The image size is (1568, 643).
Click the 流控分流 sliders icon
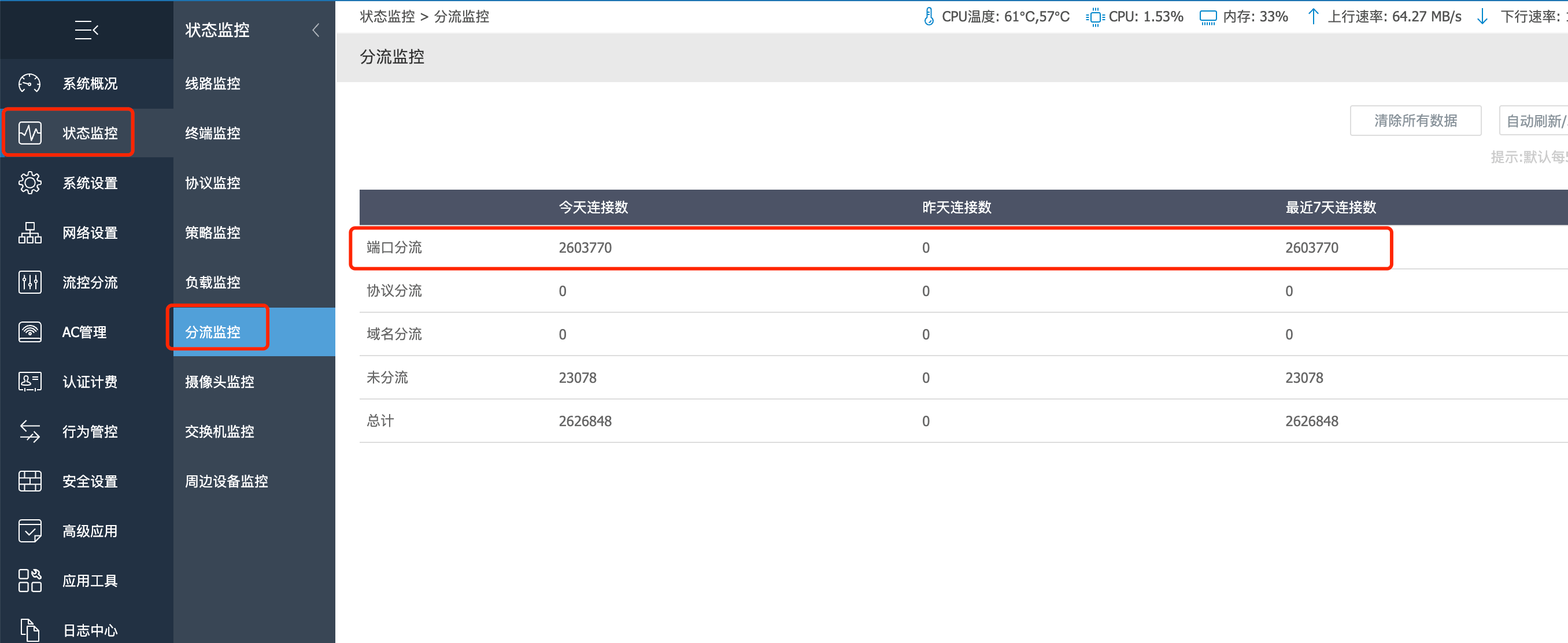(x=29, y=283)
